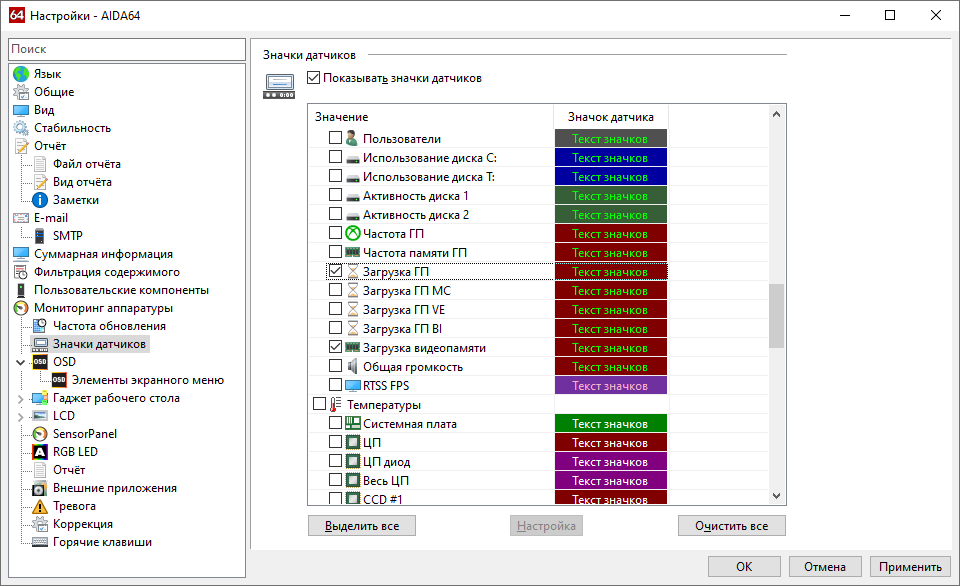Click the Xbox icon beside Частота ГП
This screenshot has width=960, height=586.
pyautogui.click(x=353, y=233)
